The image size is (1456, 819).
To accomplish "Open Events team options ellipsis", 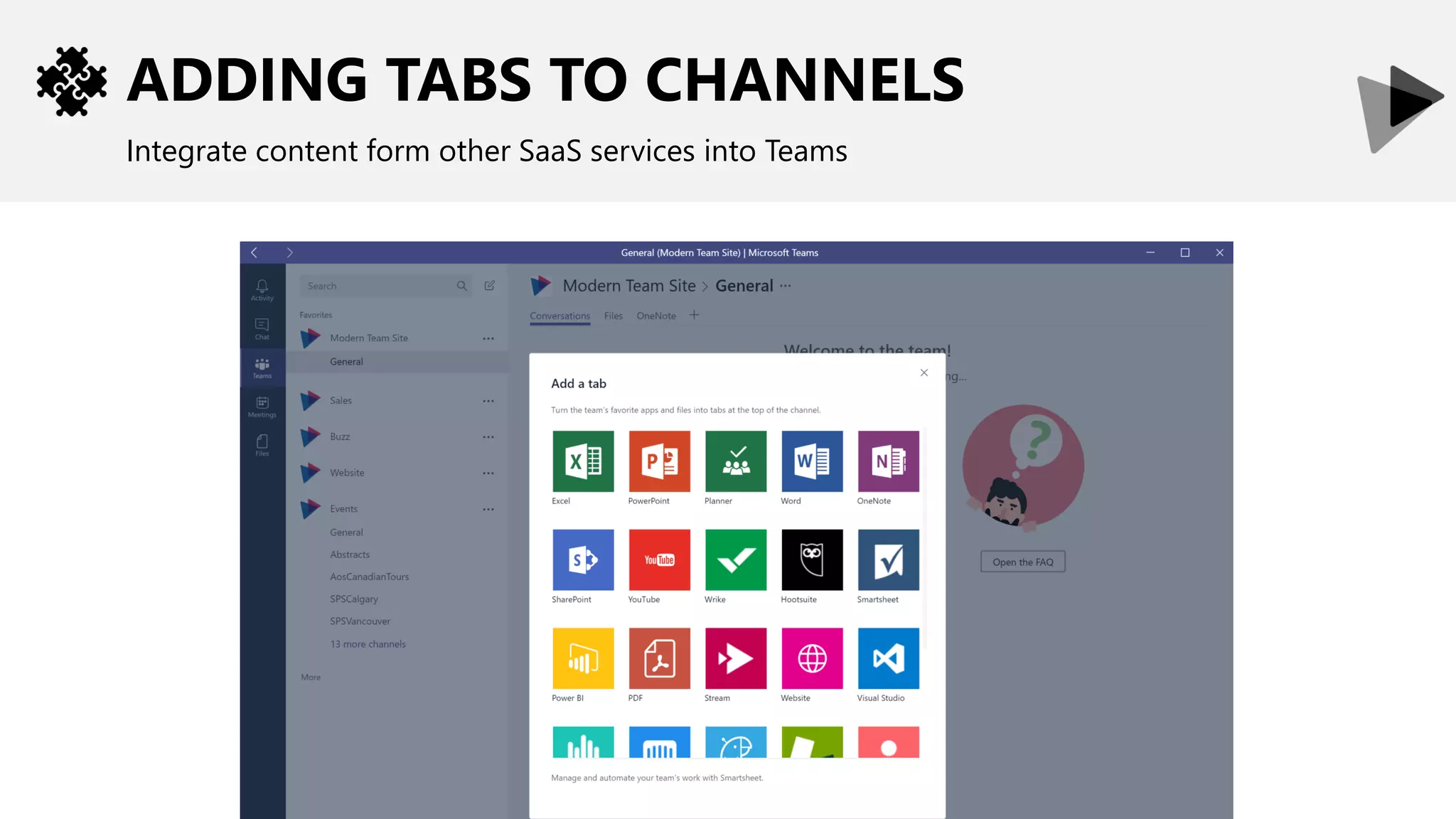I will [x=488, y=510].
